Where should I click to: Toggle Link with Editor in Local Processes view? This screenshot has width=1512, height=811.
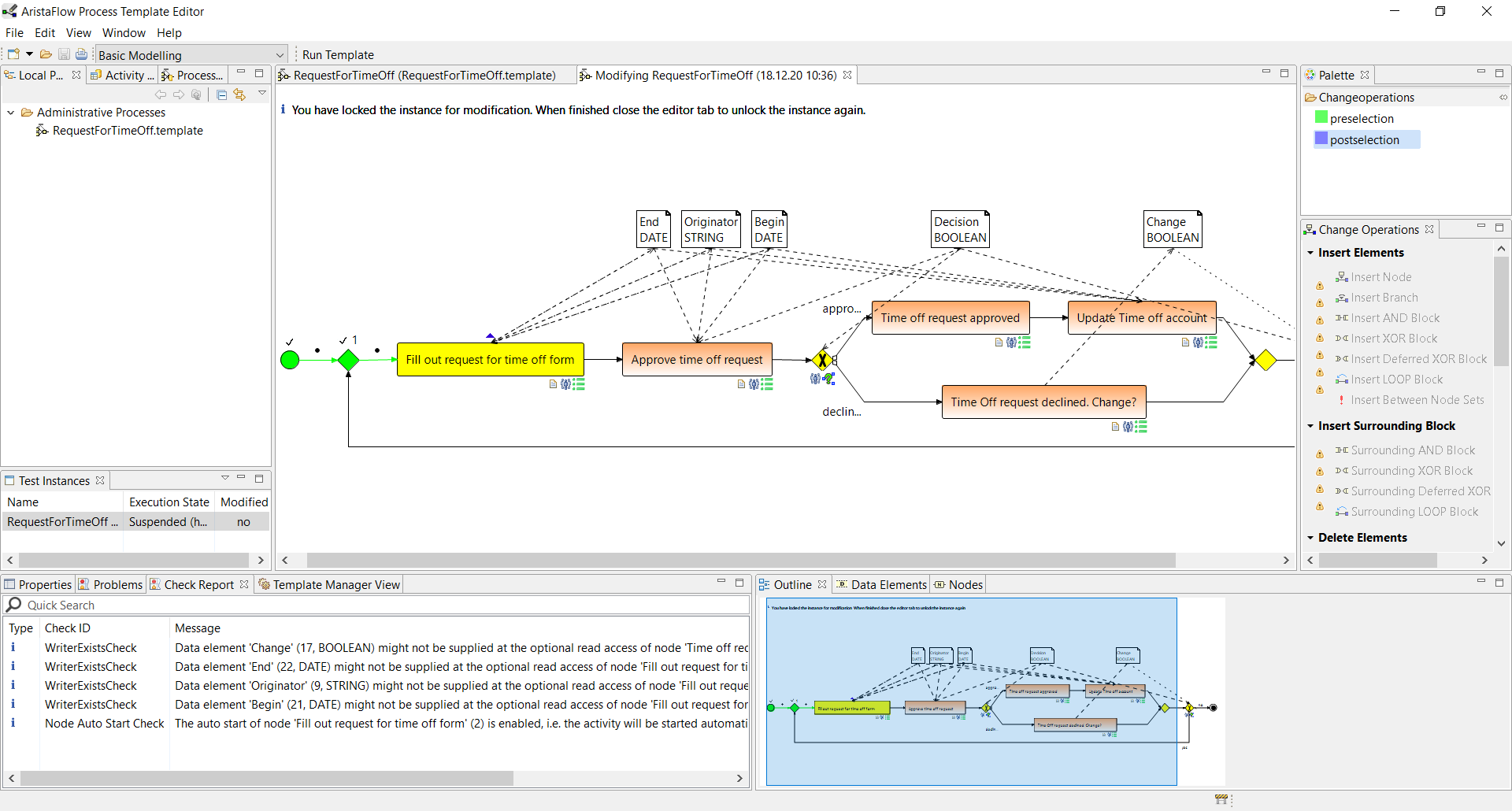pos(239,94)
